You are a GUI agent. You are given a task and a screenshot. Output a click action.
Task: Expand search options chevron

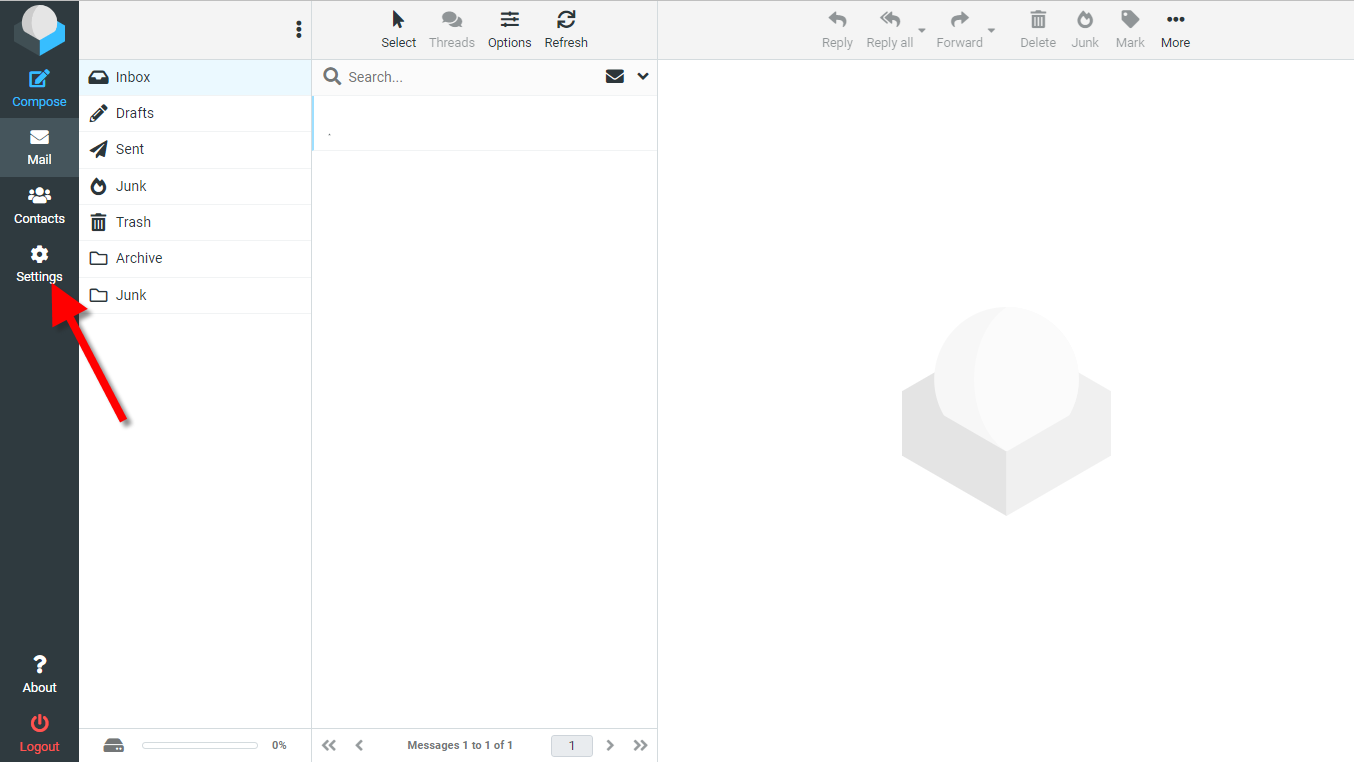tap(643, 77)
